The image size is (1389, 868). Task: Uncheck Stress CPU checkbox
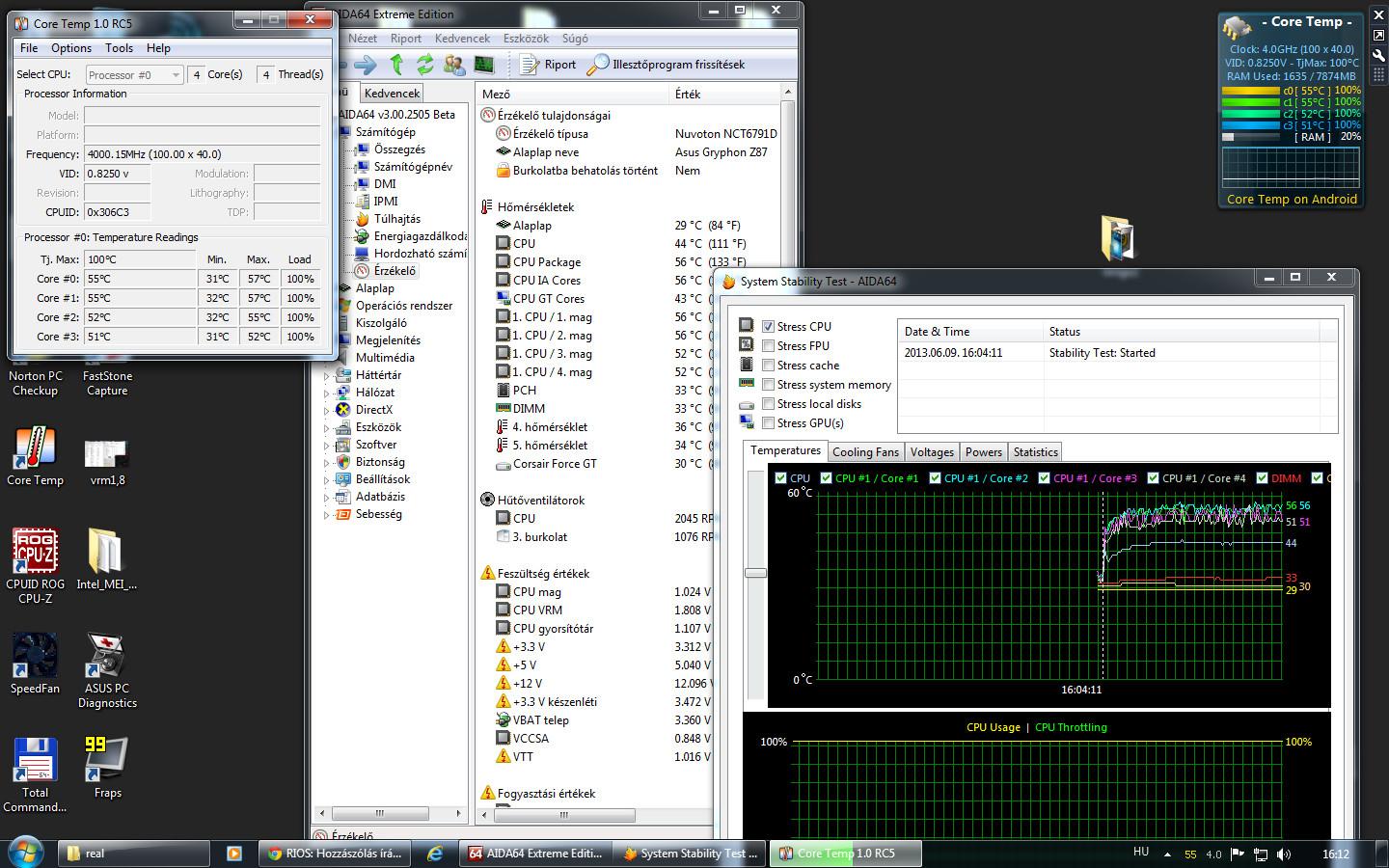768,326
